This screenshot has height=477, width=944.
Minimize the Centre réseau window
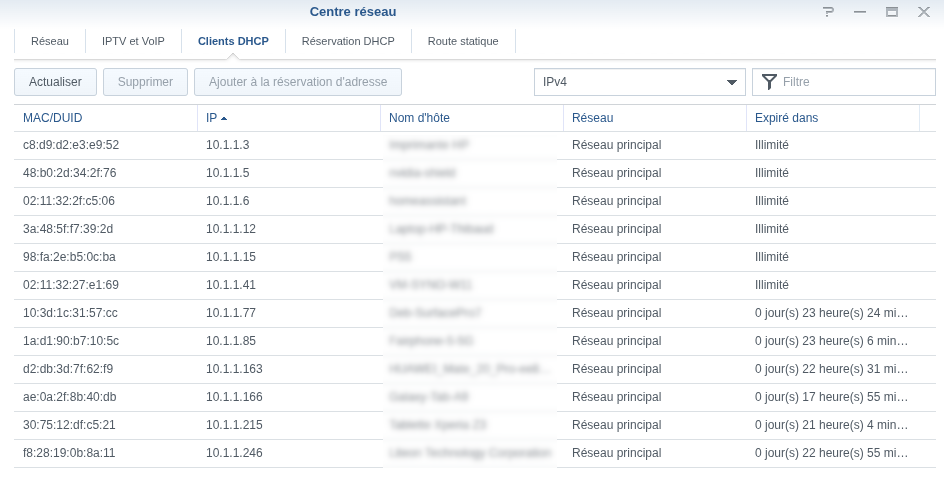click(x=859, y=12)
